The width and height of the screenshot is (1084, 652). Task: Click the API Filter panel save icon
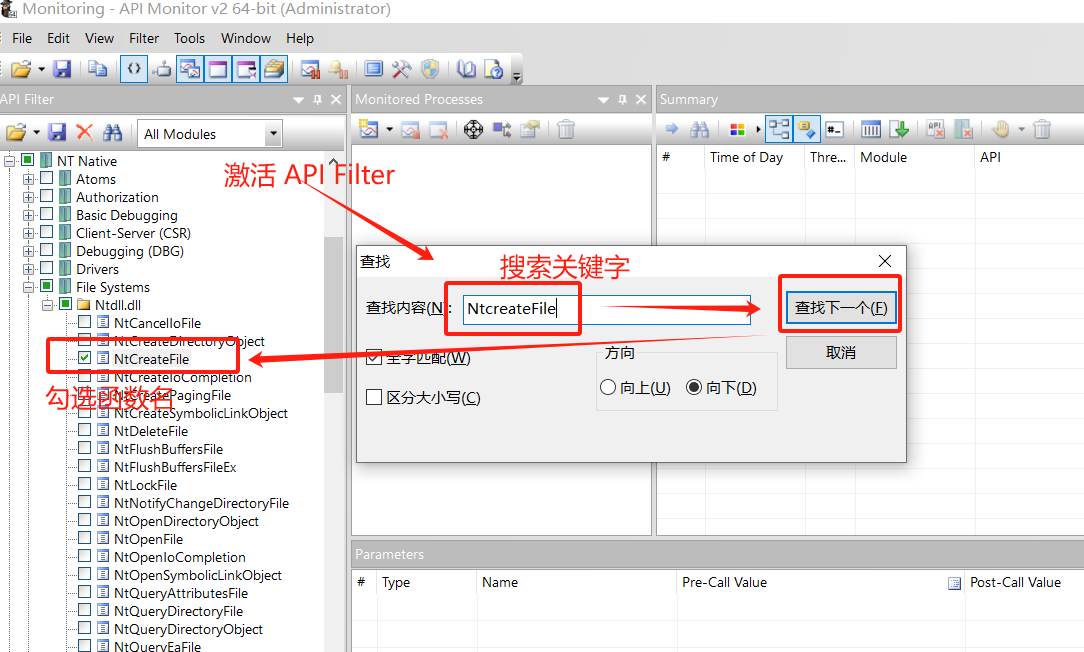57,132
